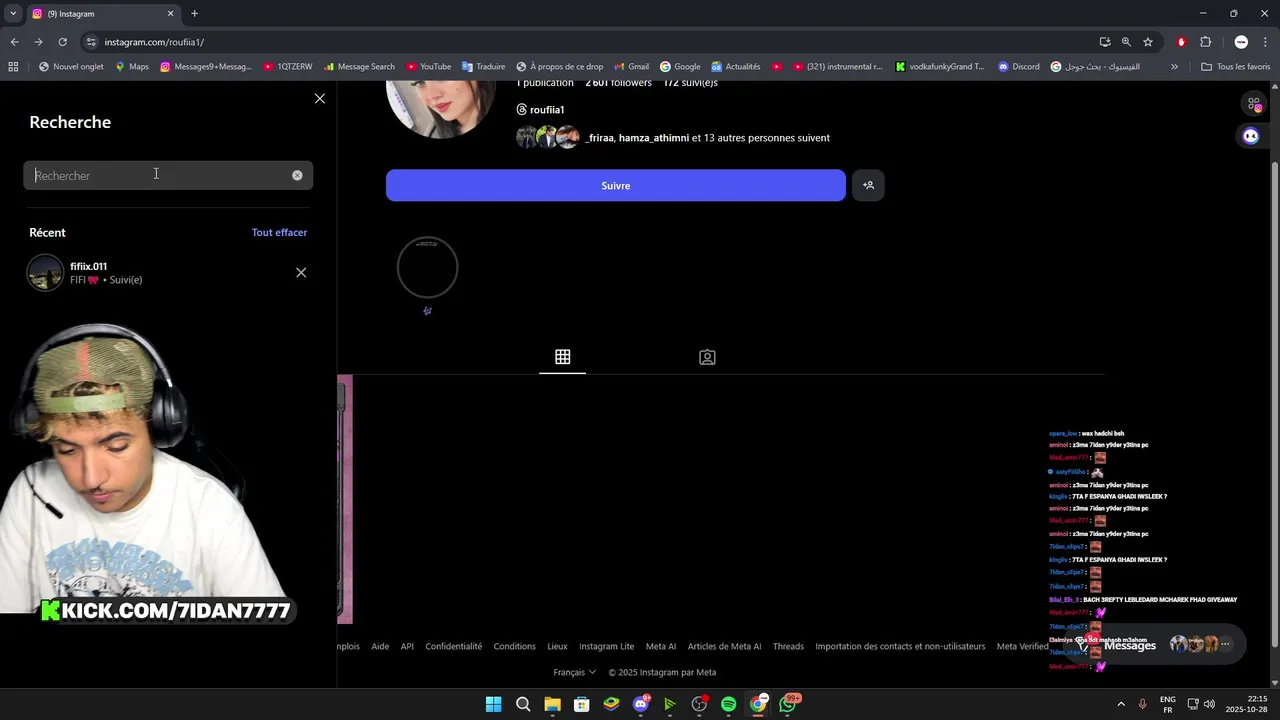Screen dimensions: 1280x720
Task: Open a new browser tab
Action: pos(194,14)
